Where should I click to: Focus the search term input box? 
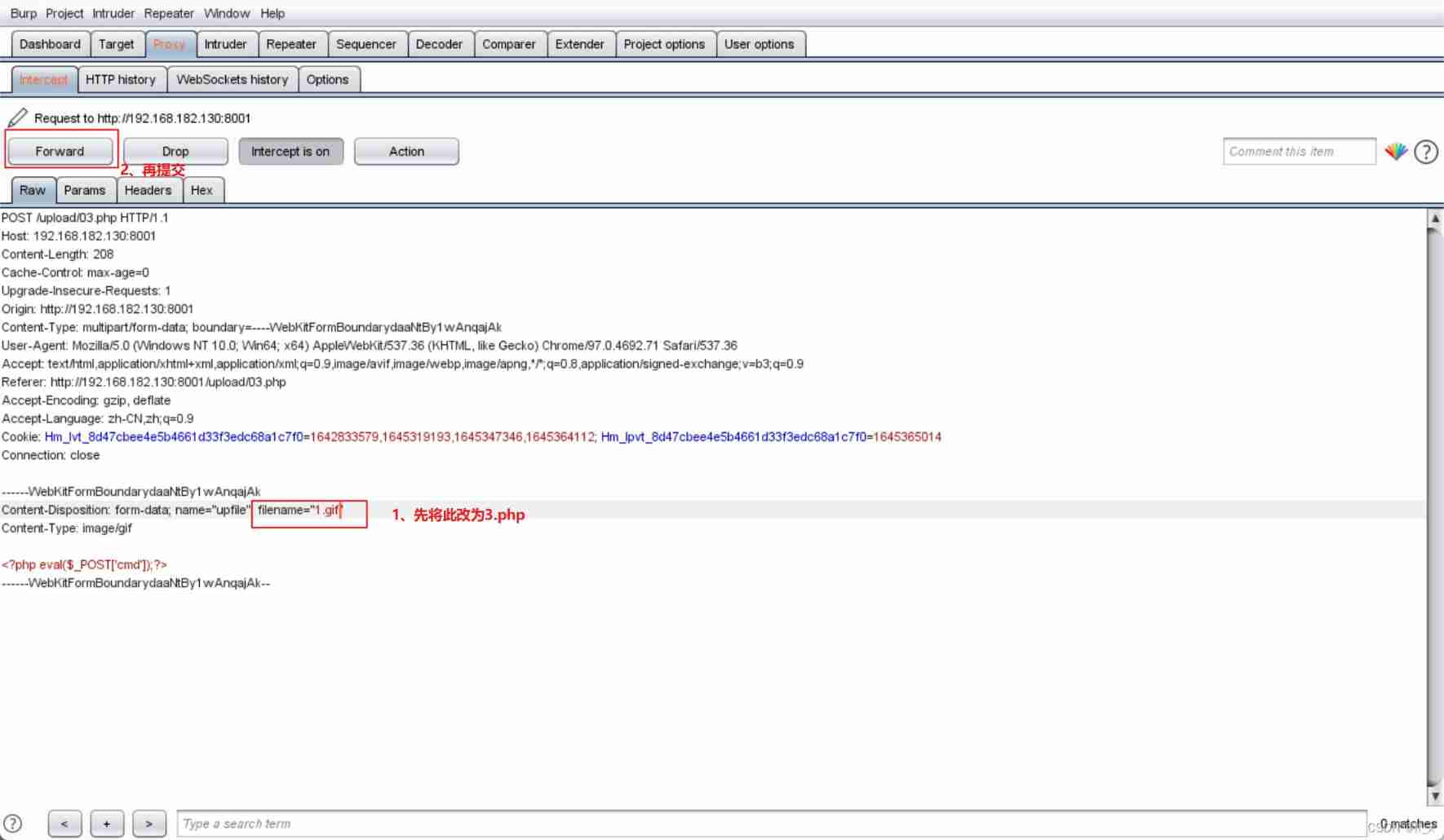(x=771, y=824)
